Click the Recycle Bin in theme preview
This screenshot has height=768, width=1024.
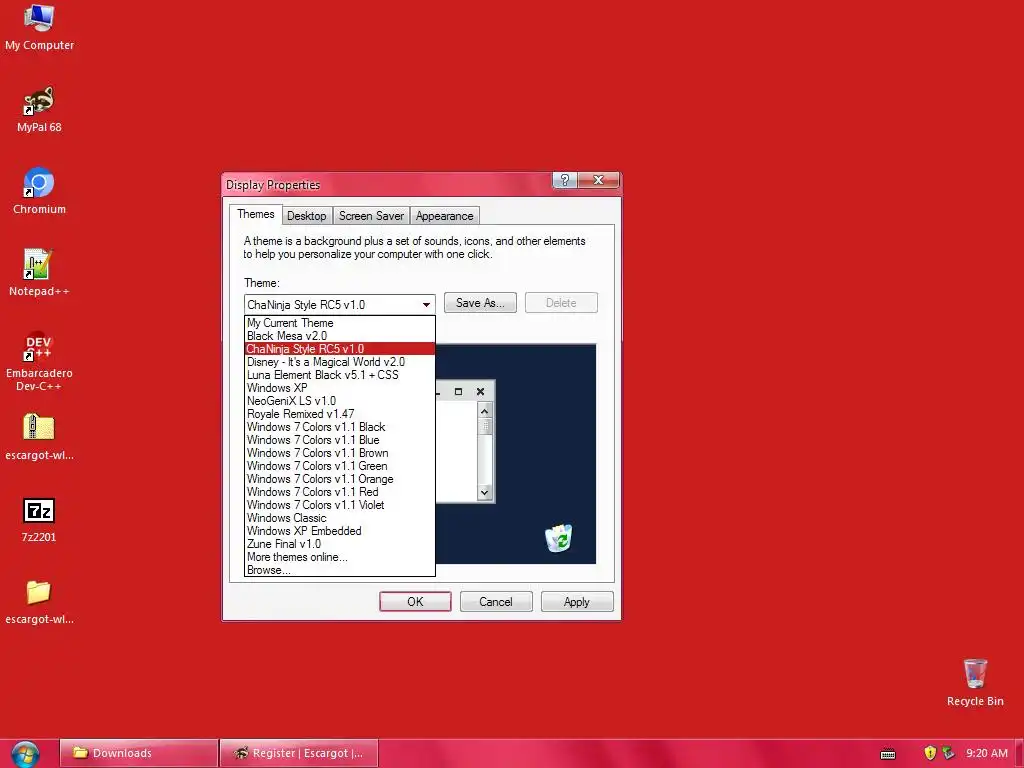click(x=558, y=538)
